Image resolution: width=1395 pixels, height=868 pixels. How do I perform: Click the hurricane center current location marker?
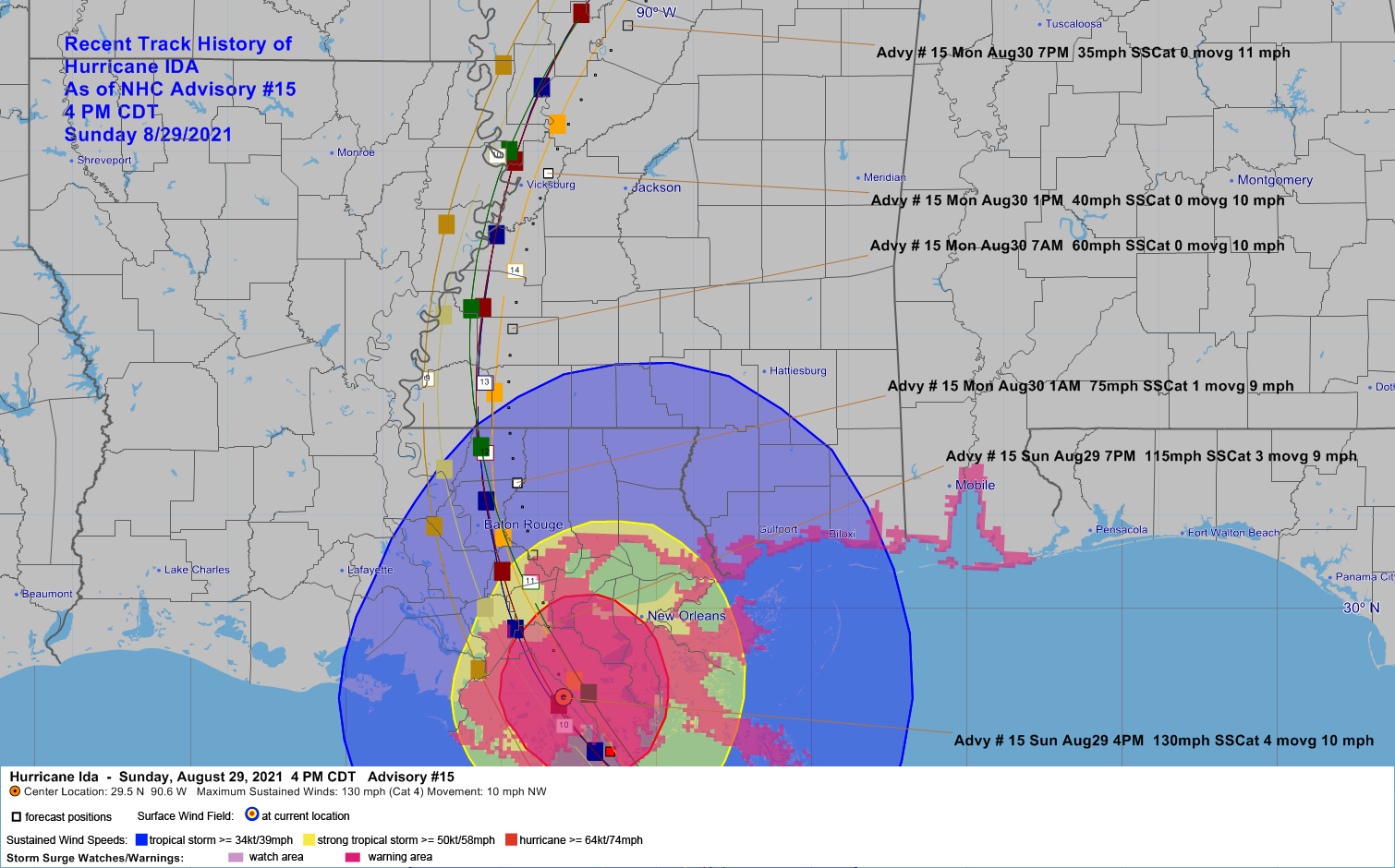tap(564, 697)
